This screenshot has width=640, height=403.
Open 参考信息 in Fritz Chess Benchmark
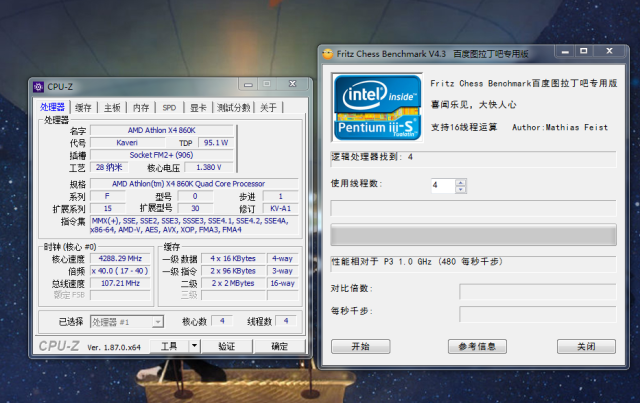coord(477,346)
